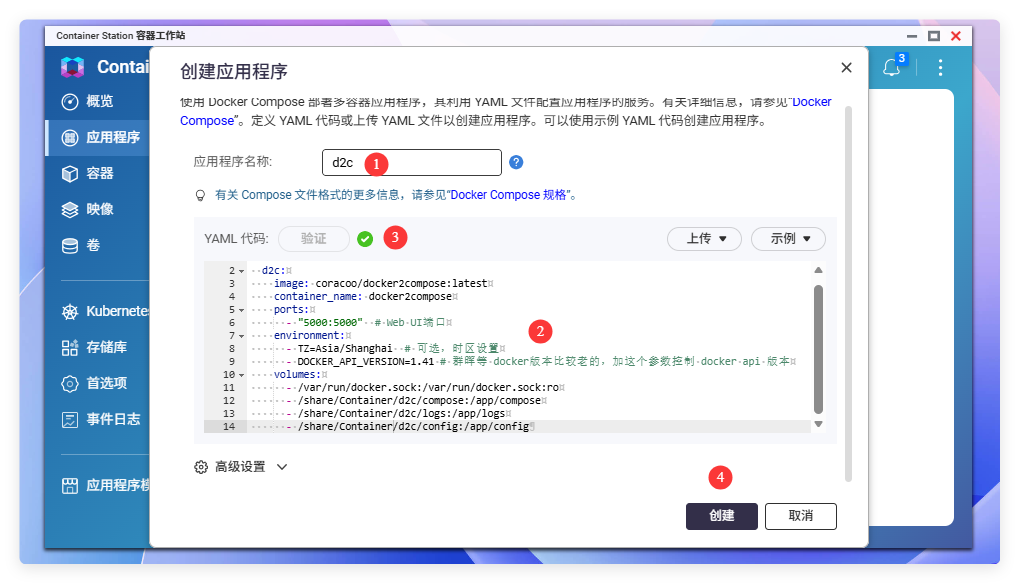Image resolution: width=1019 pixels, height=583 pixels.
Task: Close the 创建应用程序 dialog with X
Action: point(846,68)
